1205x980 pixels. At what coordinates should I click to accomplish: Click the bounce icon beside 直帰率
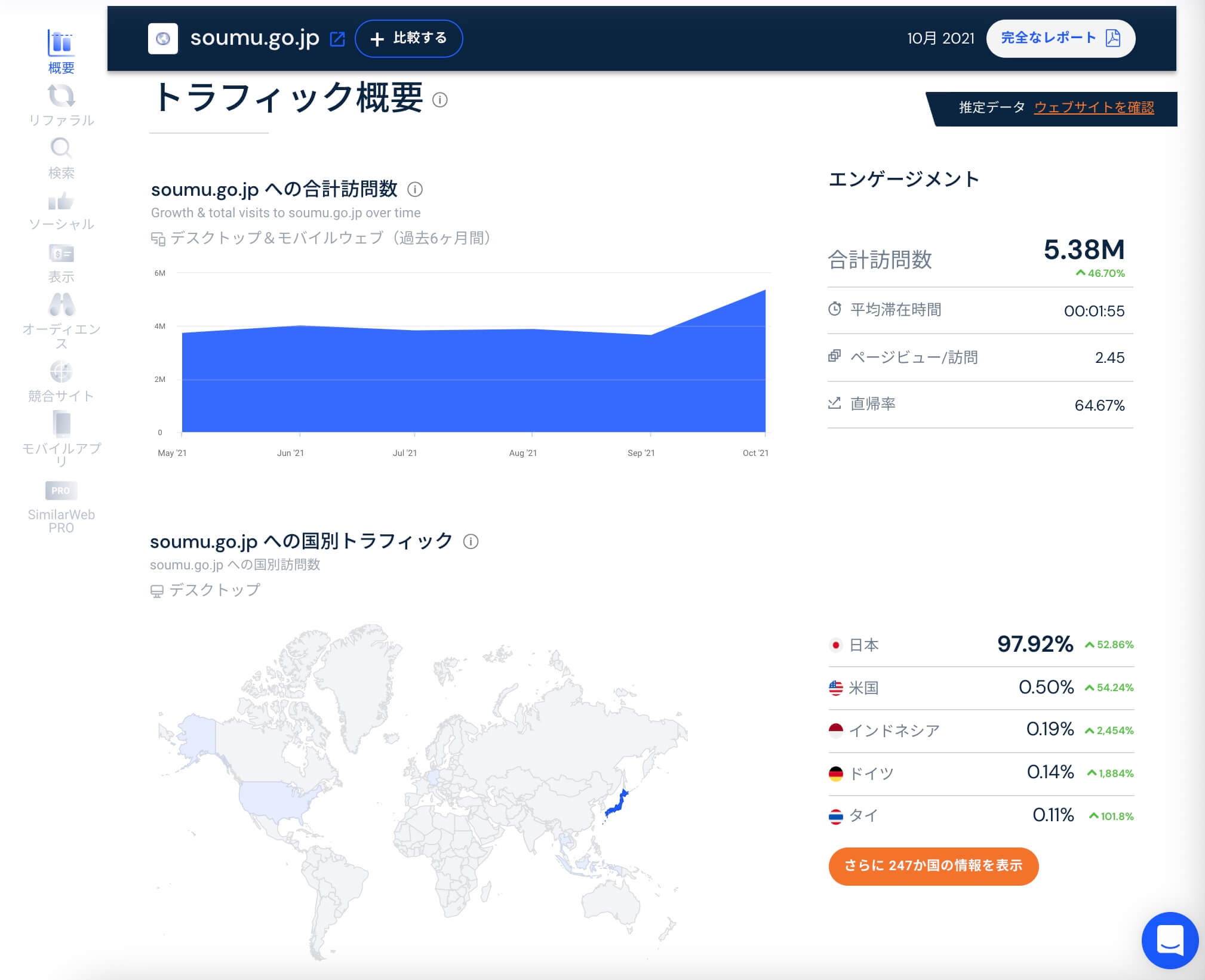pyautogui.click(x=835, y=403)
